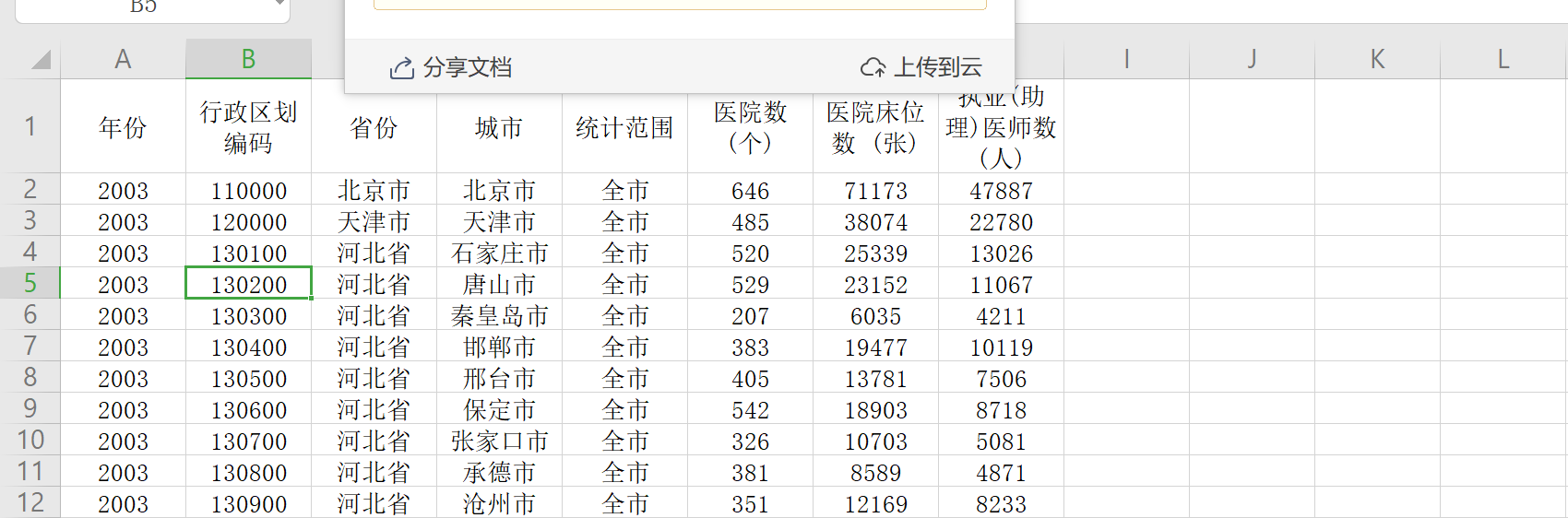Click 上传到云 button
Image resolution: width=1568 pixels, height=518 pixels.
tap(921, 67)
